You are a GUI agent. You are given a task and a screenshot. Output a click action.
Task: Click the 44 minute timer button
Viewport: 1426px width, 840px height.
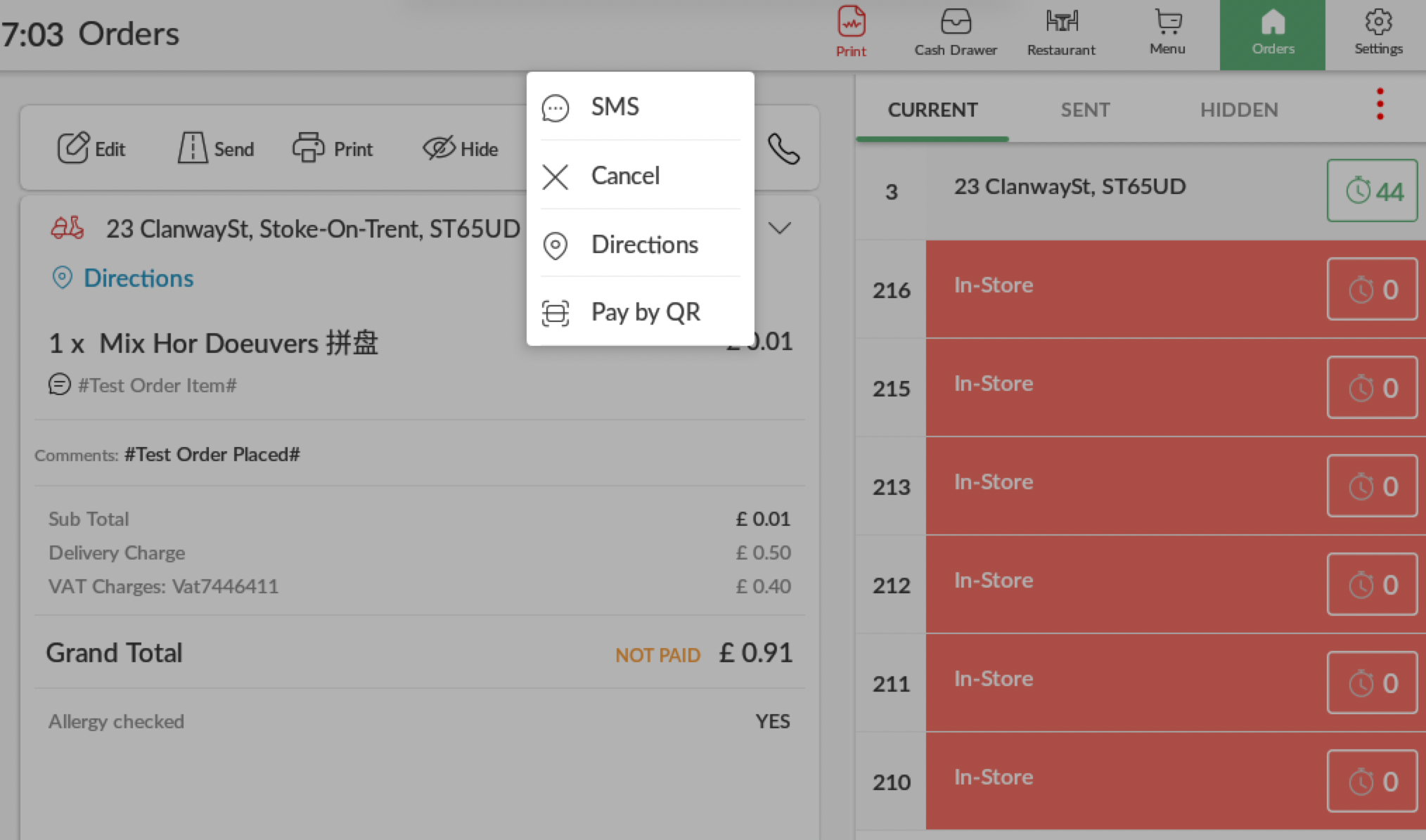point(1372,191)
